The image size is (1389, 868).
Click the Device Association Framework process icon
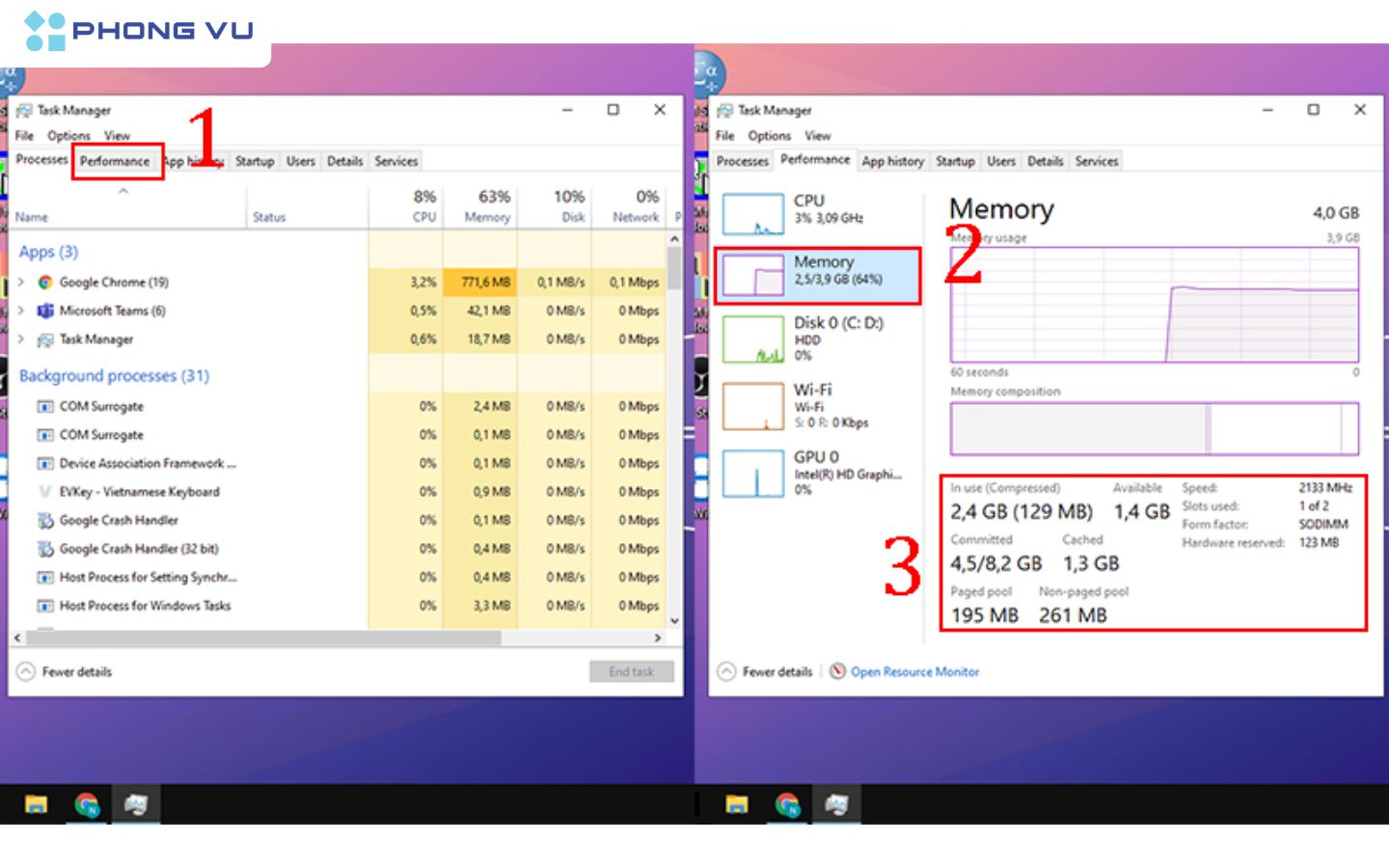coord(44,464)
